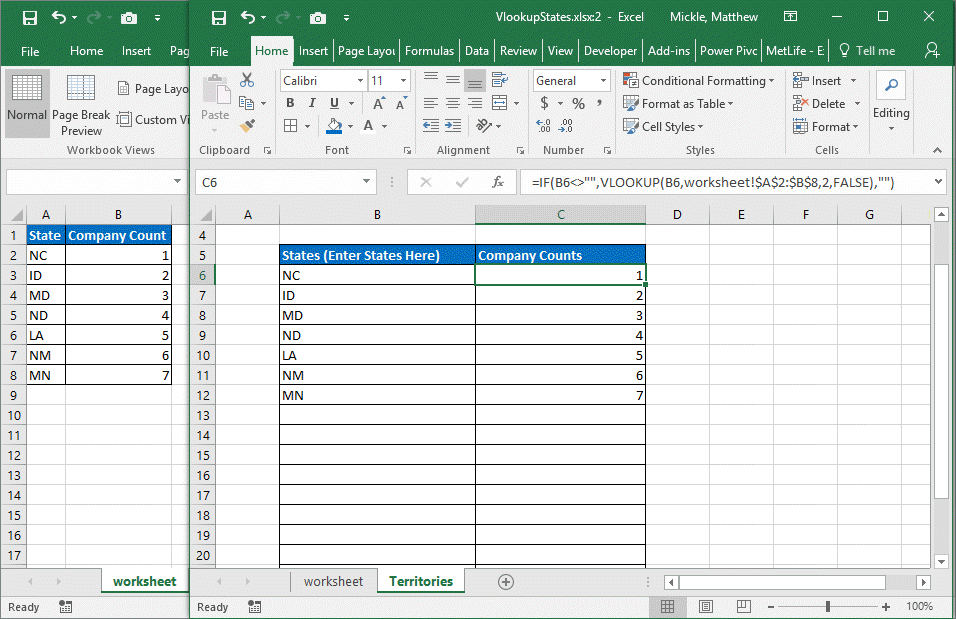Click Decrease Font Size icon

(x=401, y=103)
